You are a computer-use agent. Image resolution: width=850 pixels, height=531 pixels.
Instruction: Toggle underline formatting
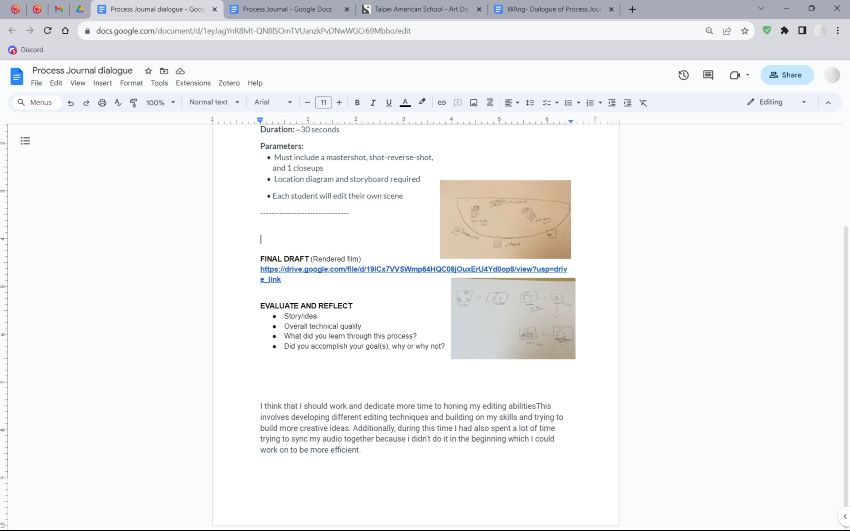pos(388,102)
